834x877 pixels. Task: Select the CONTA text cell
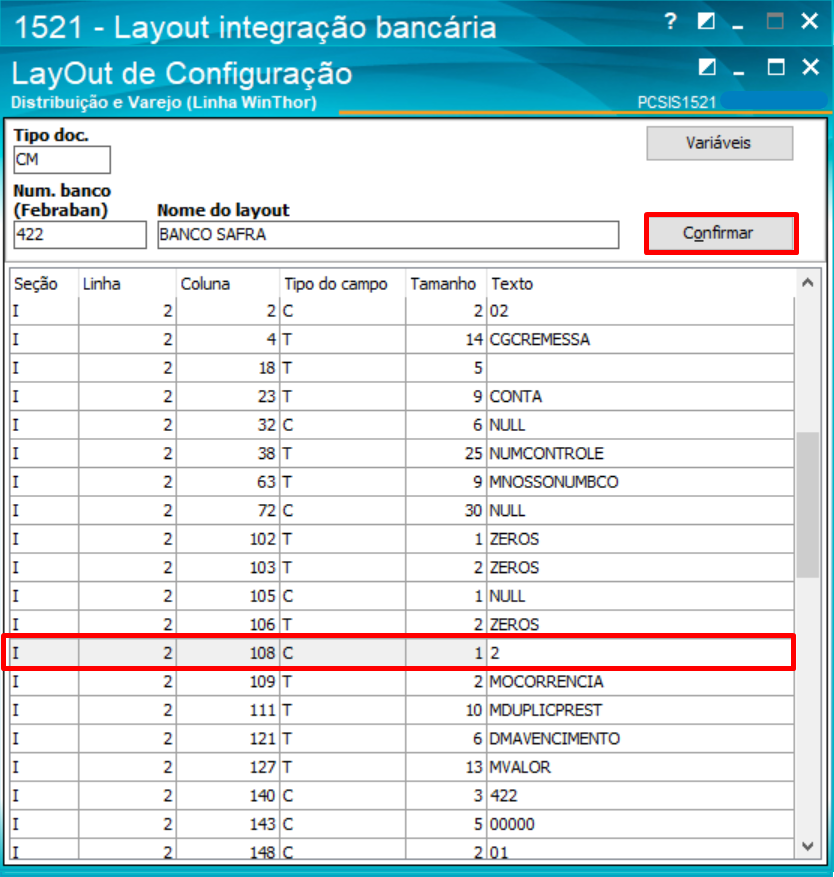coord(640,397)
